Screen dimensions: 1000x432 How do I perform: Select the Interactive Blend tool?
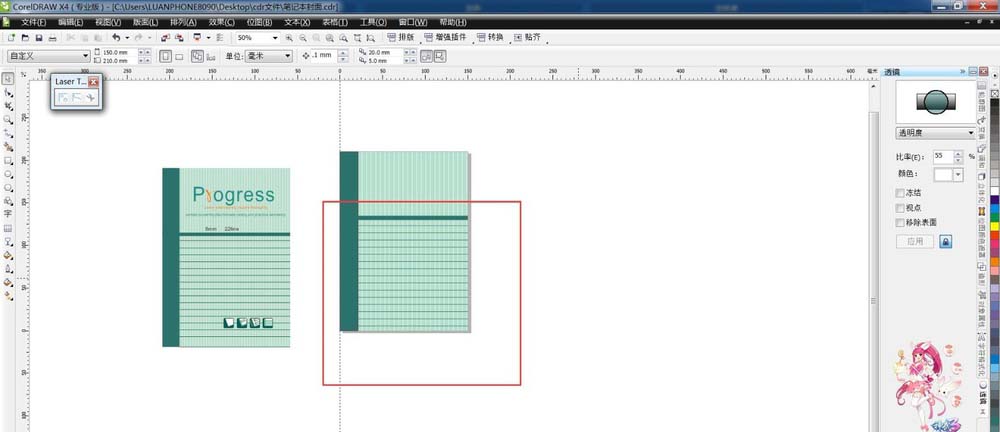tap(8, 242)
